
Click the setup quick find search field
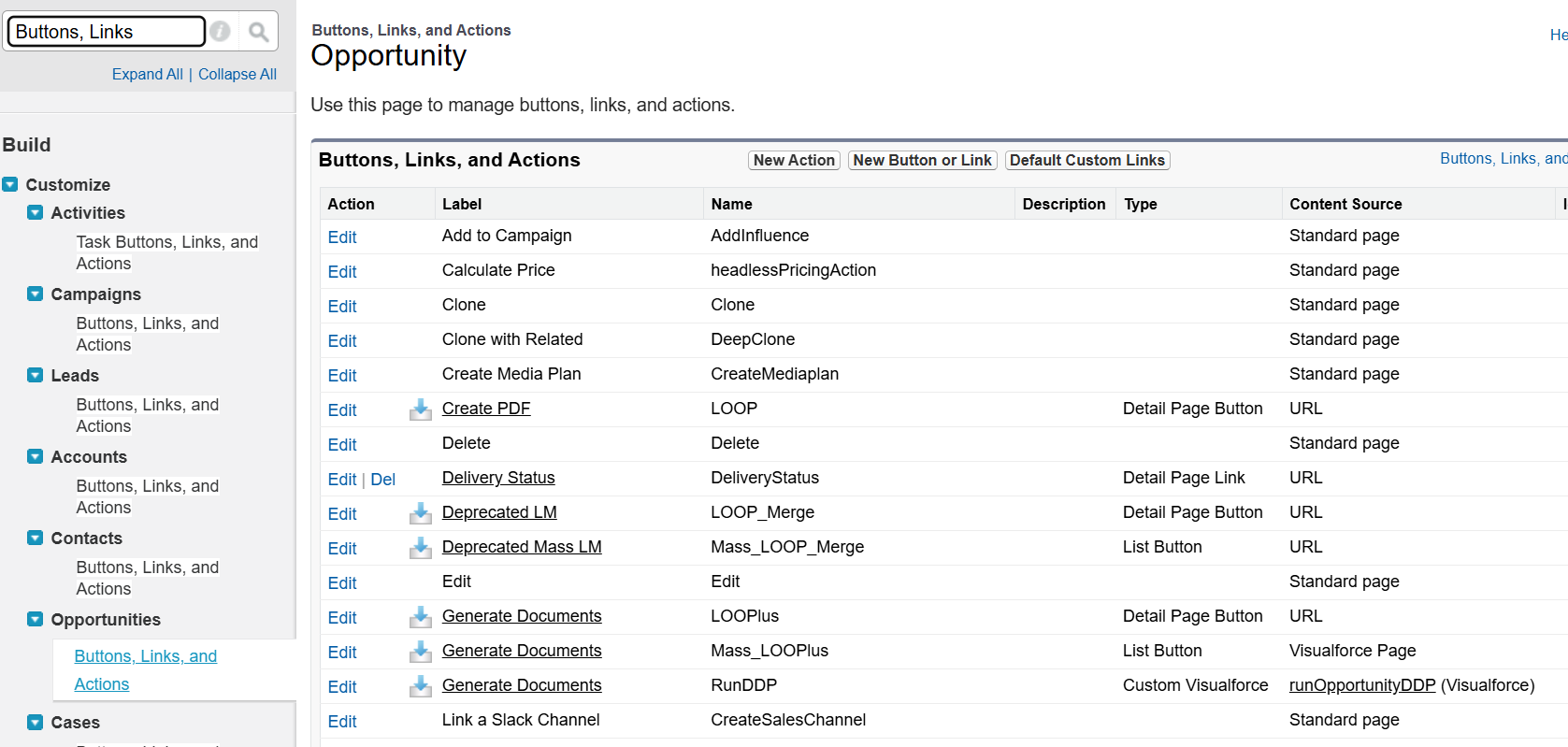(107, 32)
